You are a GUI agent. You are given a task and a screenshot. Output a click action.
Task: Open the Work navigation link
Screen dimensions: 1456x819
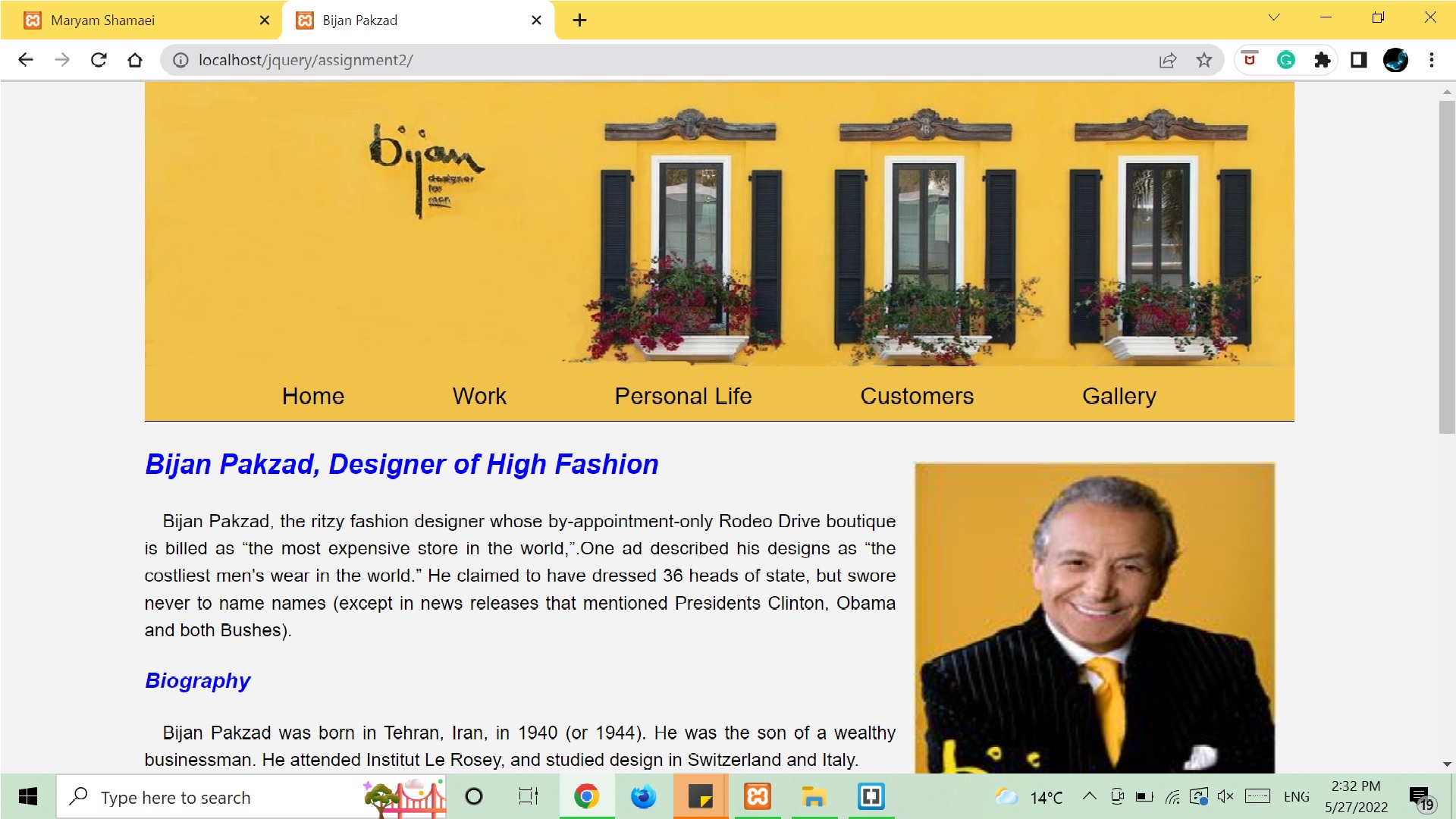(479, 396)
